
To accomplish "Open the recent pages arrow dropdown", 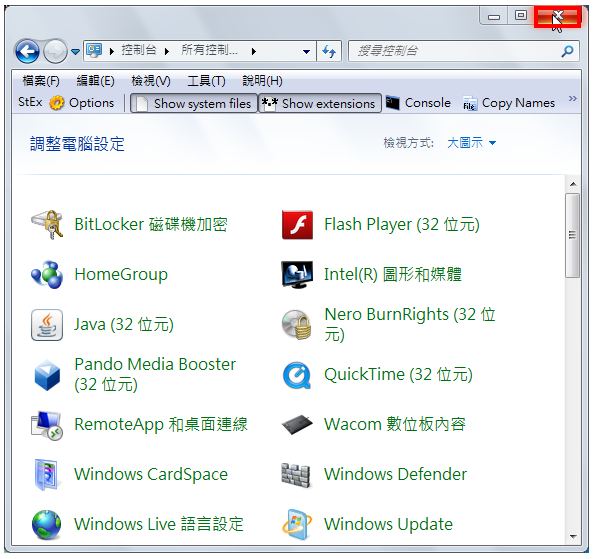I will [76, 51].
